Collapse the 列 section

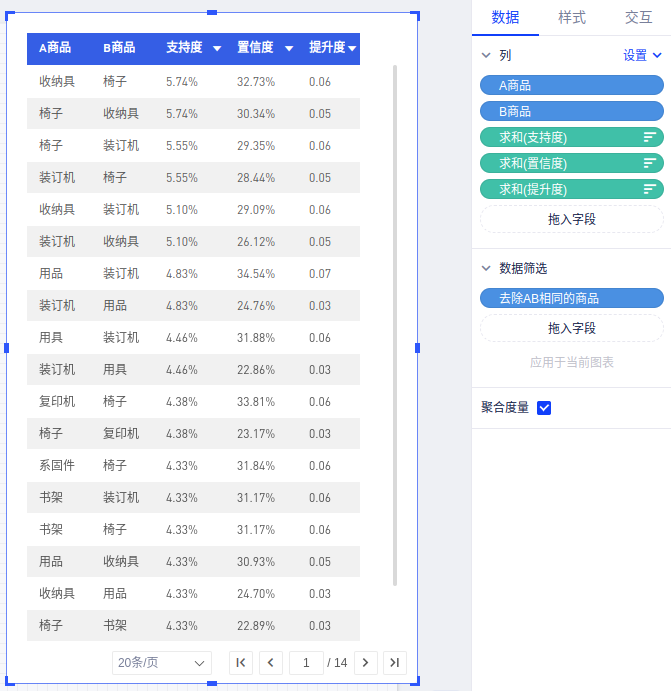pyautogui.click(x=487, y=56)
